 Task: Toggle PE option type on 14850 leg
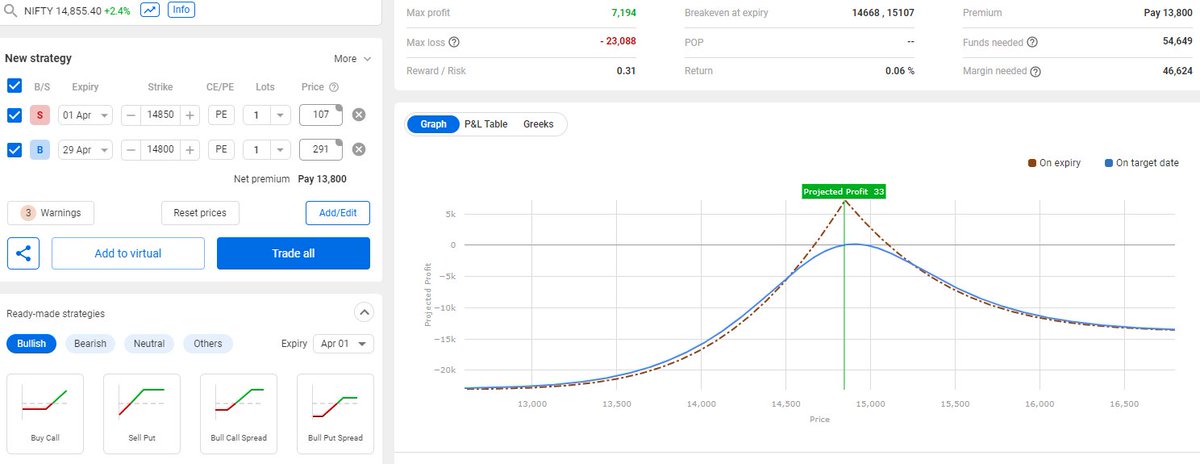pyautogui.click(x=221, y=115)
